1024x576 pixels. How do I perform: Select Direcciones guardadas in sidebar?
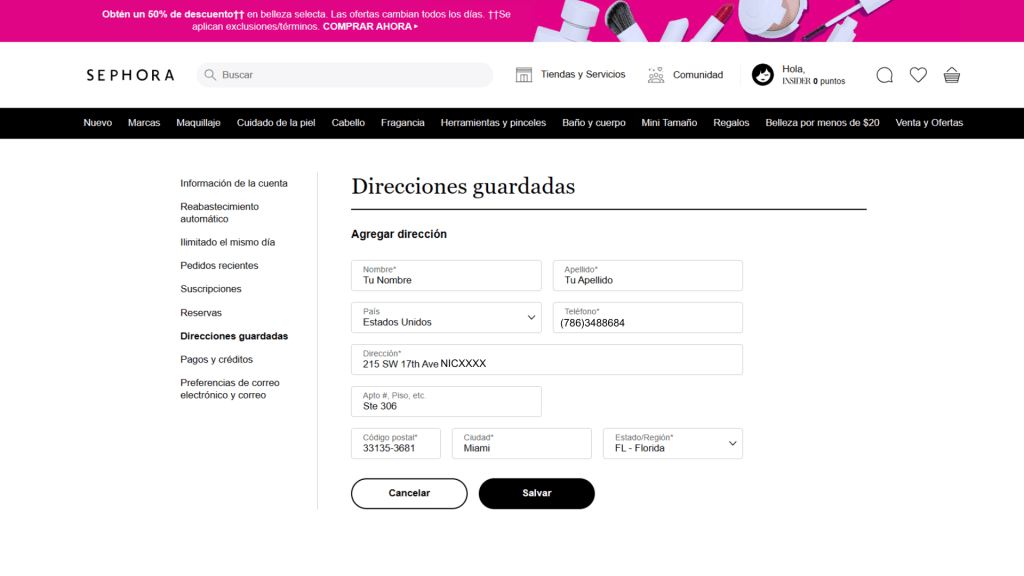coord(234,336)
